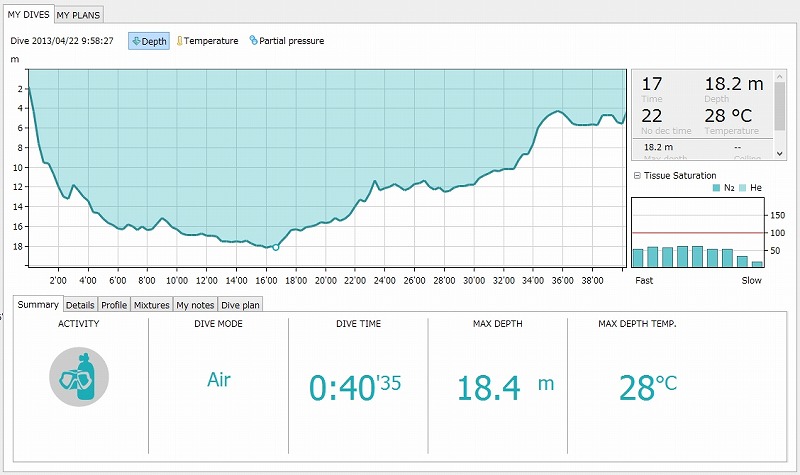The image size is (800, 475).
Task: Open the My notes tab
Action: (195, 304)
